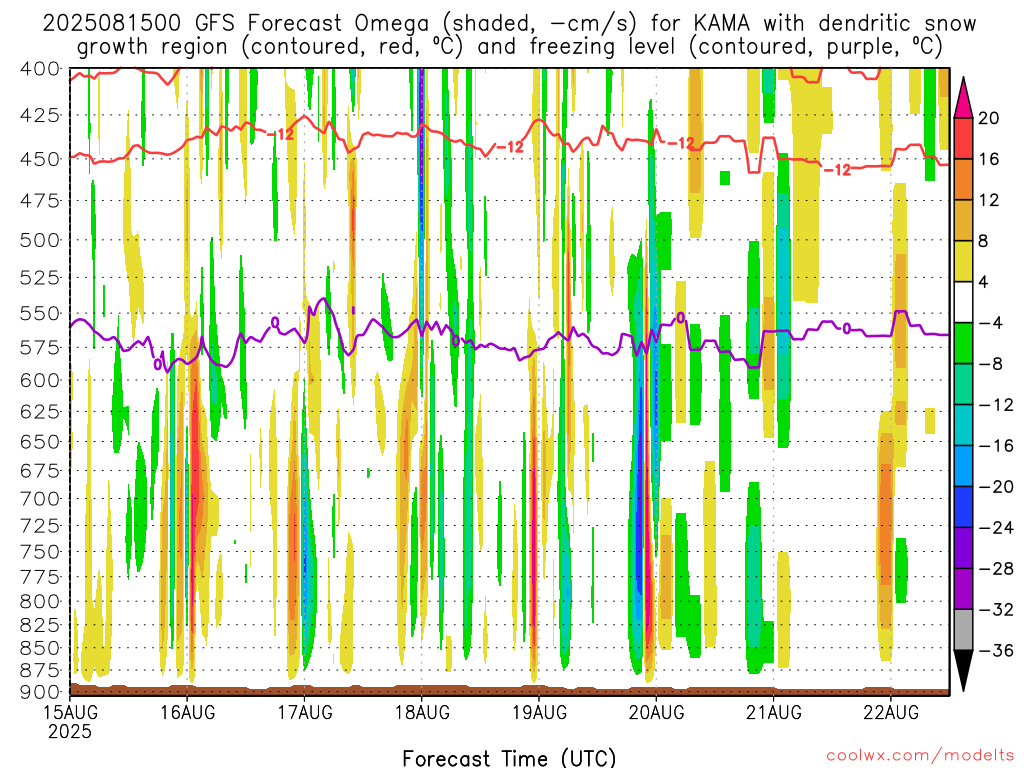The height and width of the screenshot is (768, 1024).
Task: Click the 525 pressure level label
Action: 40,278
